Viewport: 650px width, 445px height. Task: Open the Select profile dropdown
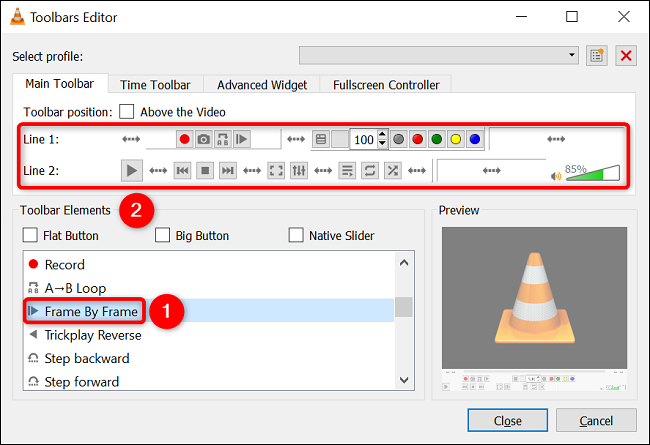(x=439, y=55)
